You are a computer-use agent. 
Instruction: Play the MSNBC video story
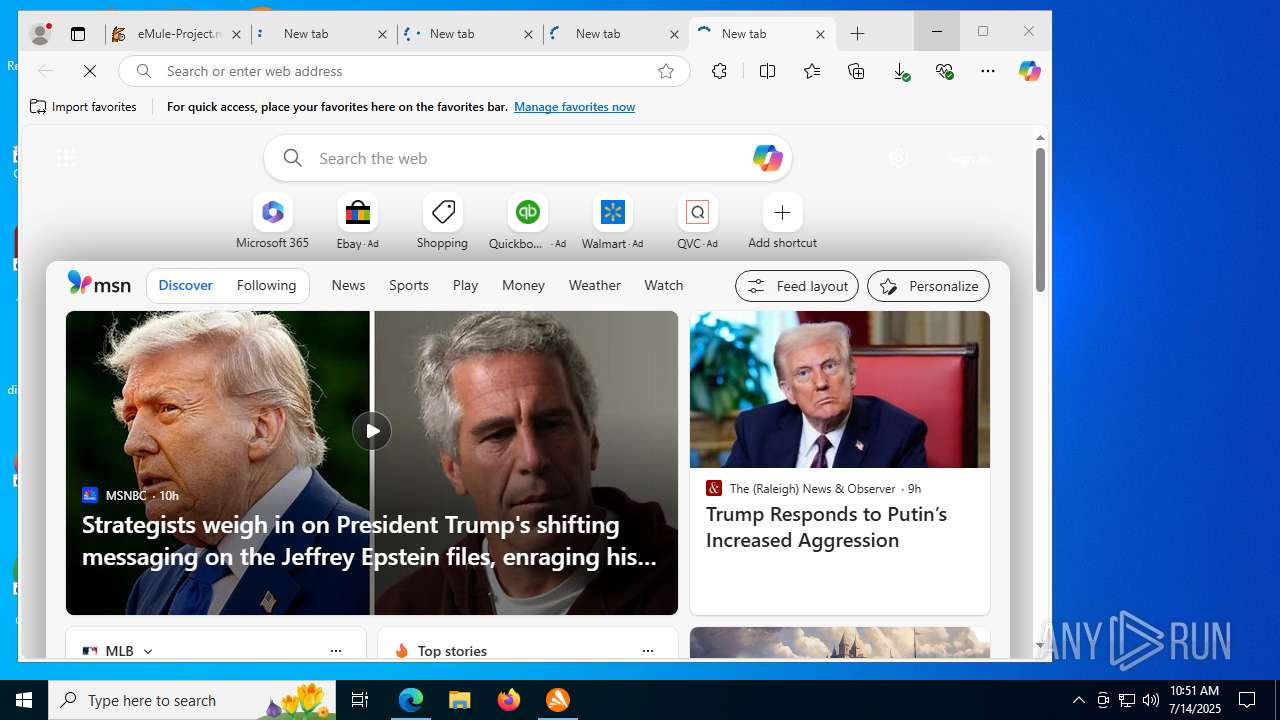372,431
